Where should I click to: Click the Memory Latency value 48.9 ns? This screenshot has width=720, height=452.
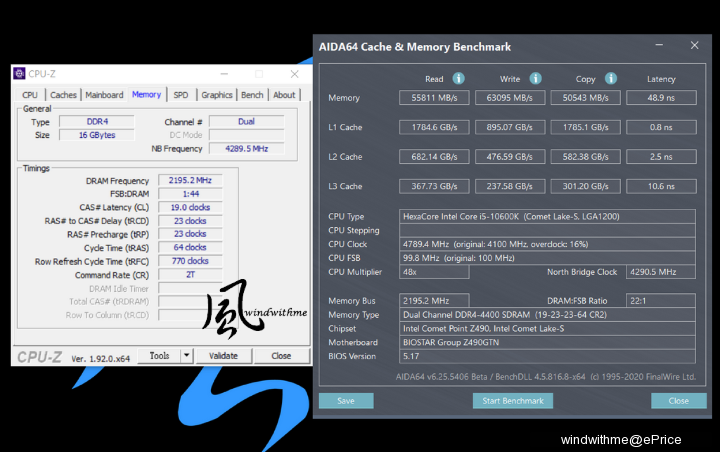(x=661, y=98)
